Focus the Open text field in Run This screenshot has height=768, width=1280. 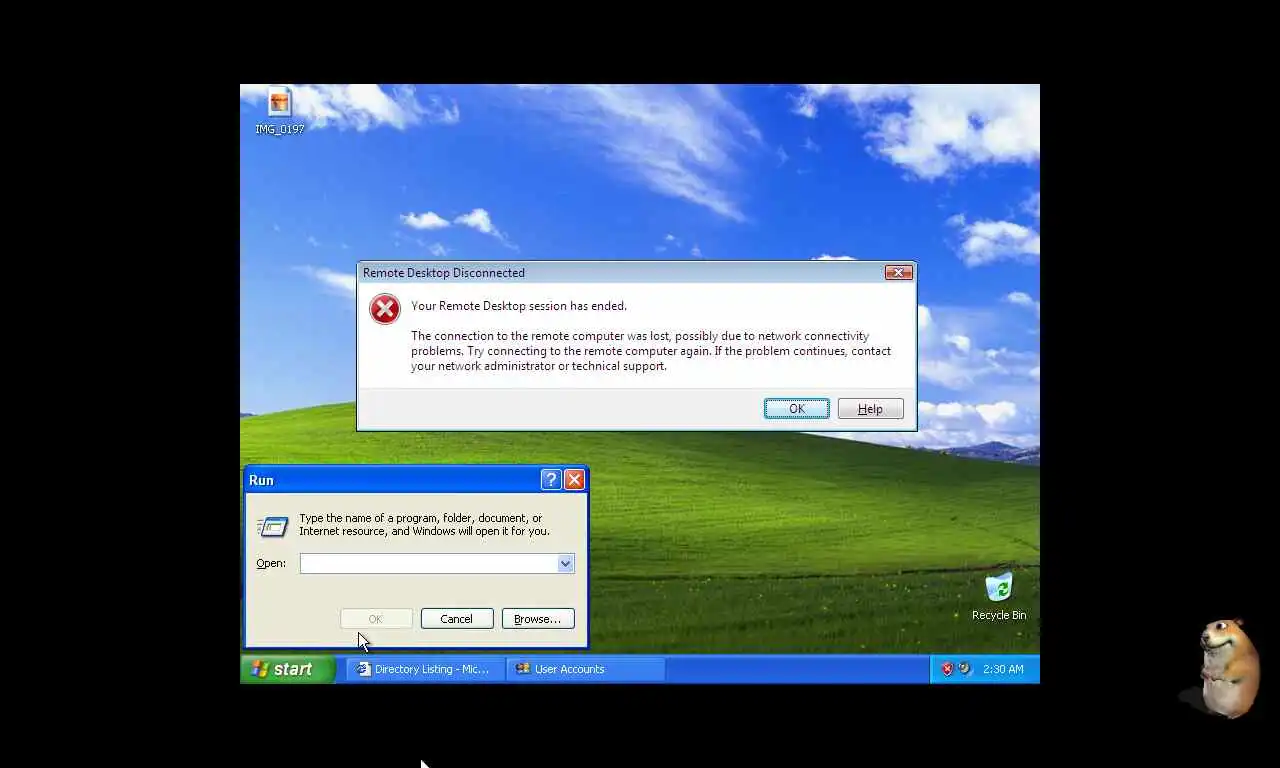(429, 563)
